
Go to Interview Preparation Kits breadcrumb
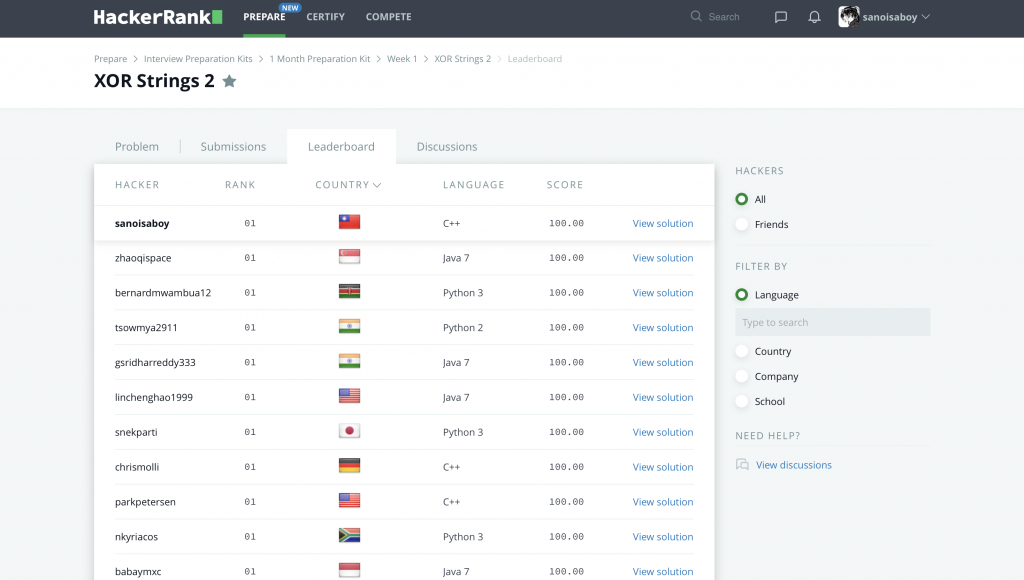pos(198,59)
